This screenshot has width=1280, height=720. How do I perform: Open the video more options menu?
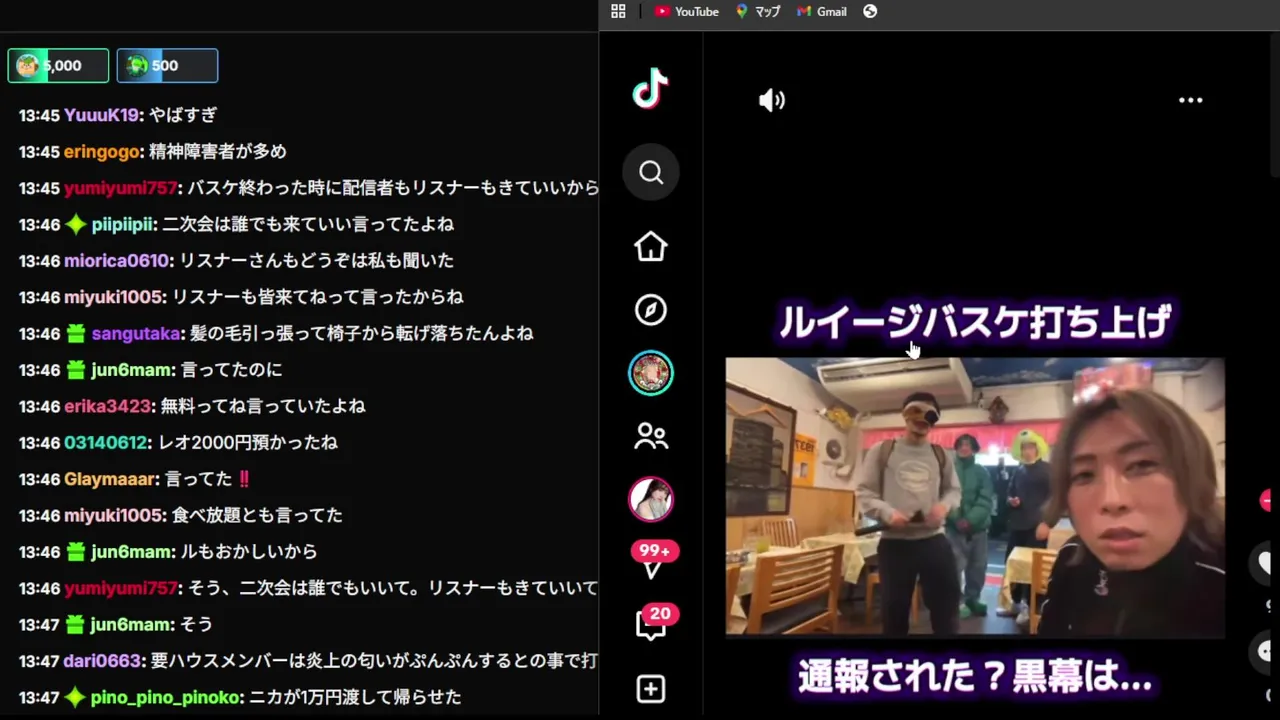(x=1190, y=100)
